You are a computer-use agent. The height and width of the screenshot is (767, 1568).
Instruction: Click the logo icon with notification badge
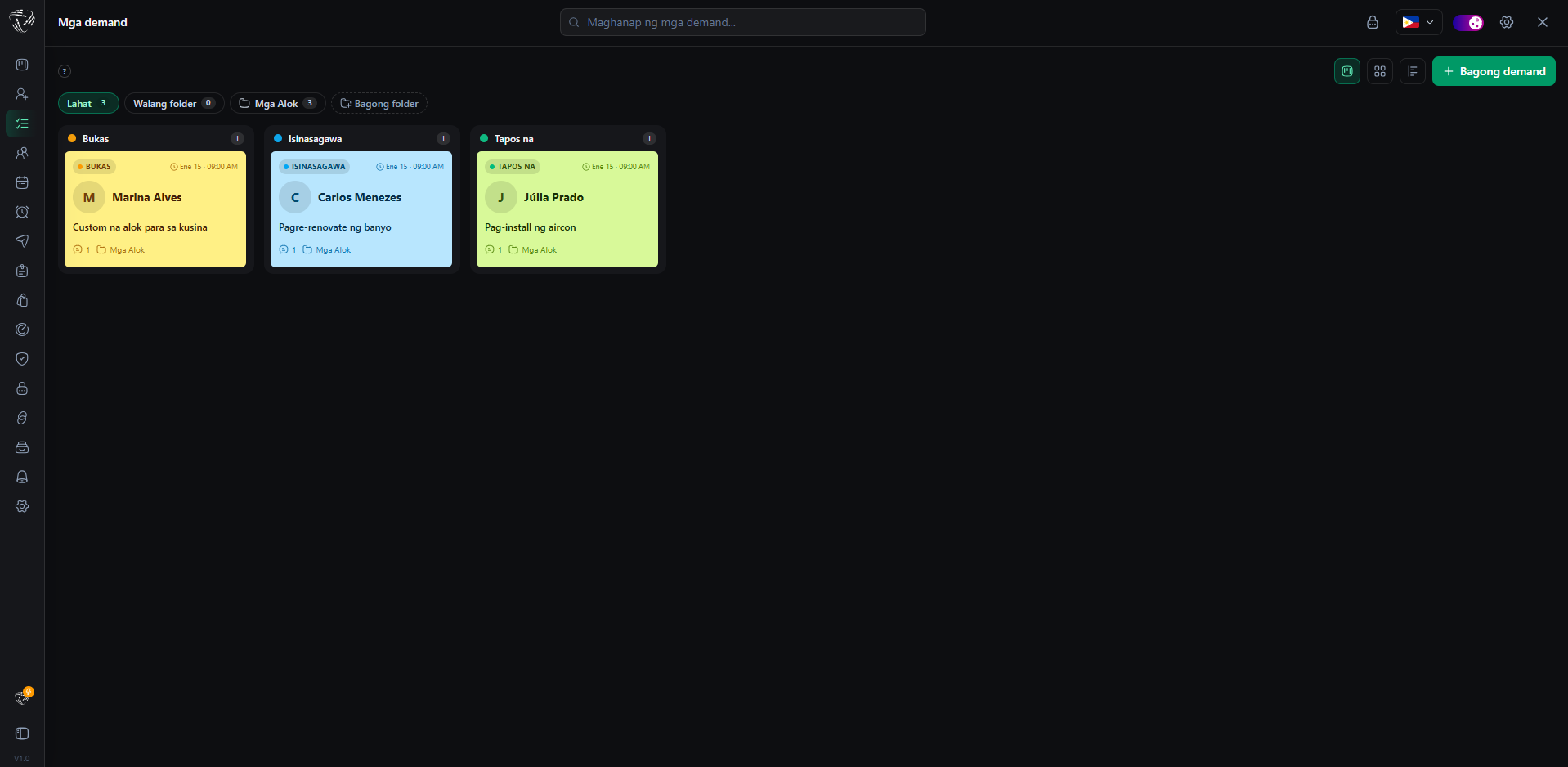click(x=23, y=697)
